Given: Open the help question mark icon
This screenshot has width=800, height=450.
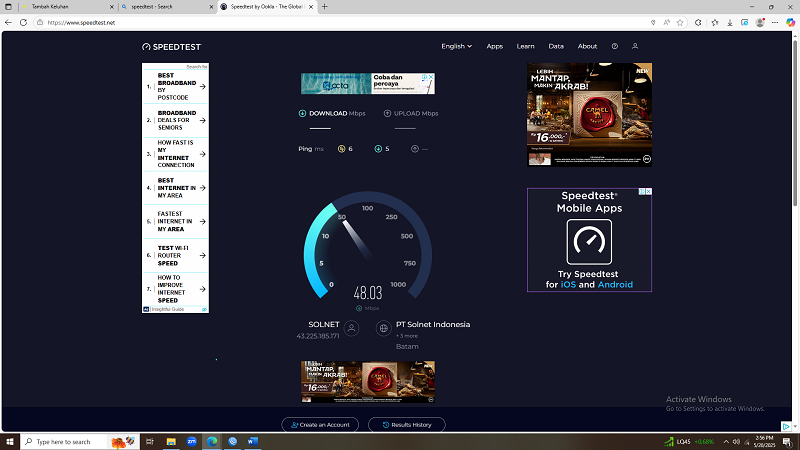Looking at the screenshot, I should click(615, 46).
